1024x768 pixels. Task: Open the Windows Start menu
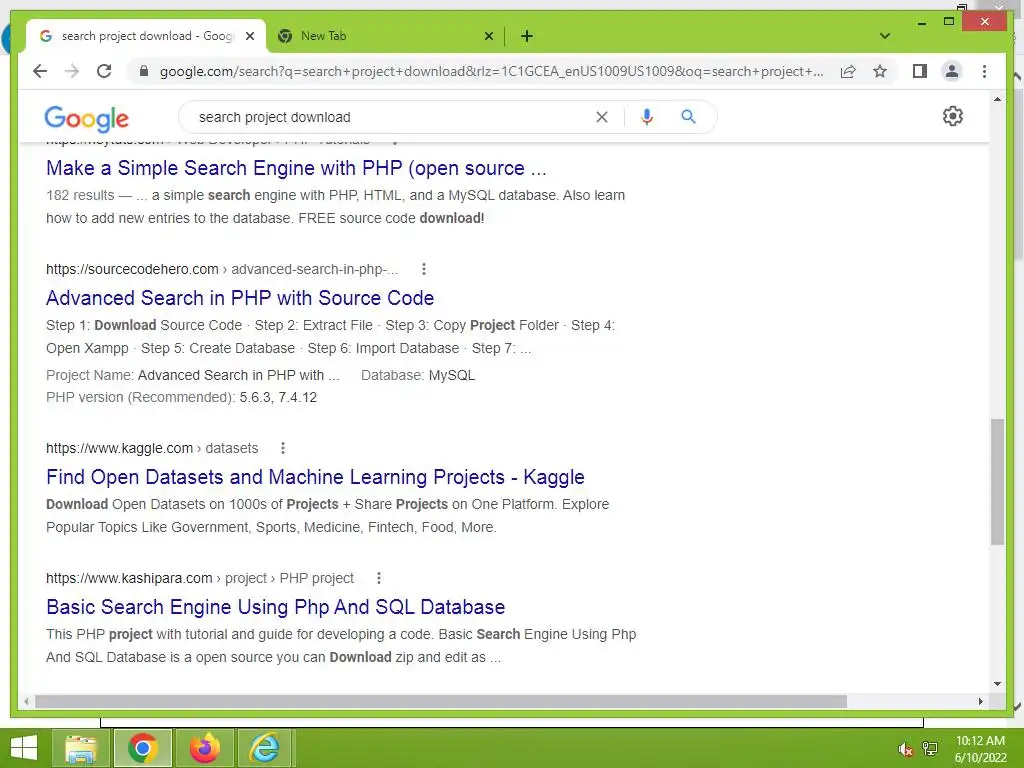click(x=24, y=748)
